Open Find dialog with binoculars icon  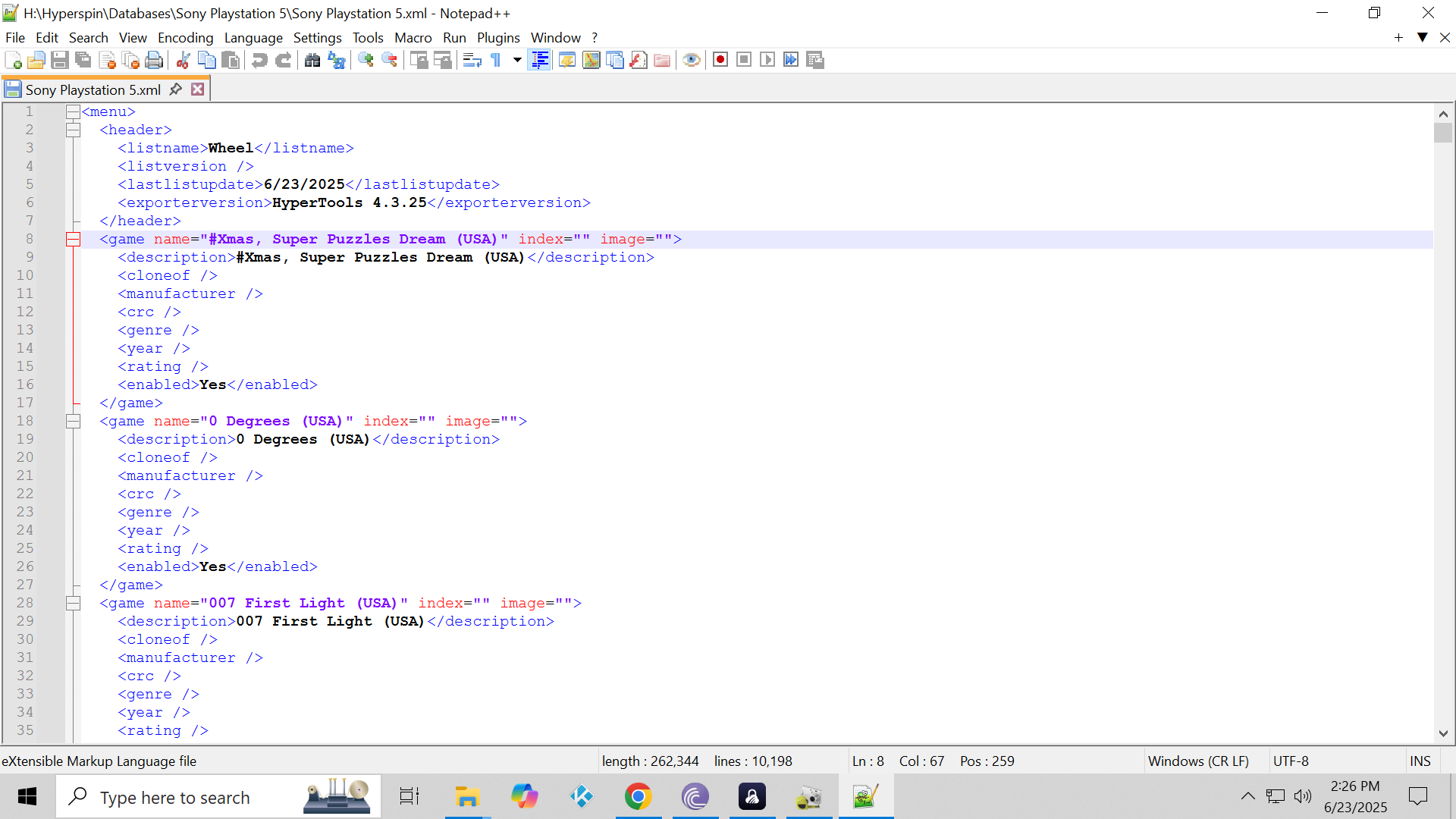click(x=312, y=60)
